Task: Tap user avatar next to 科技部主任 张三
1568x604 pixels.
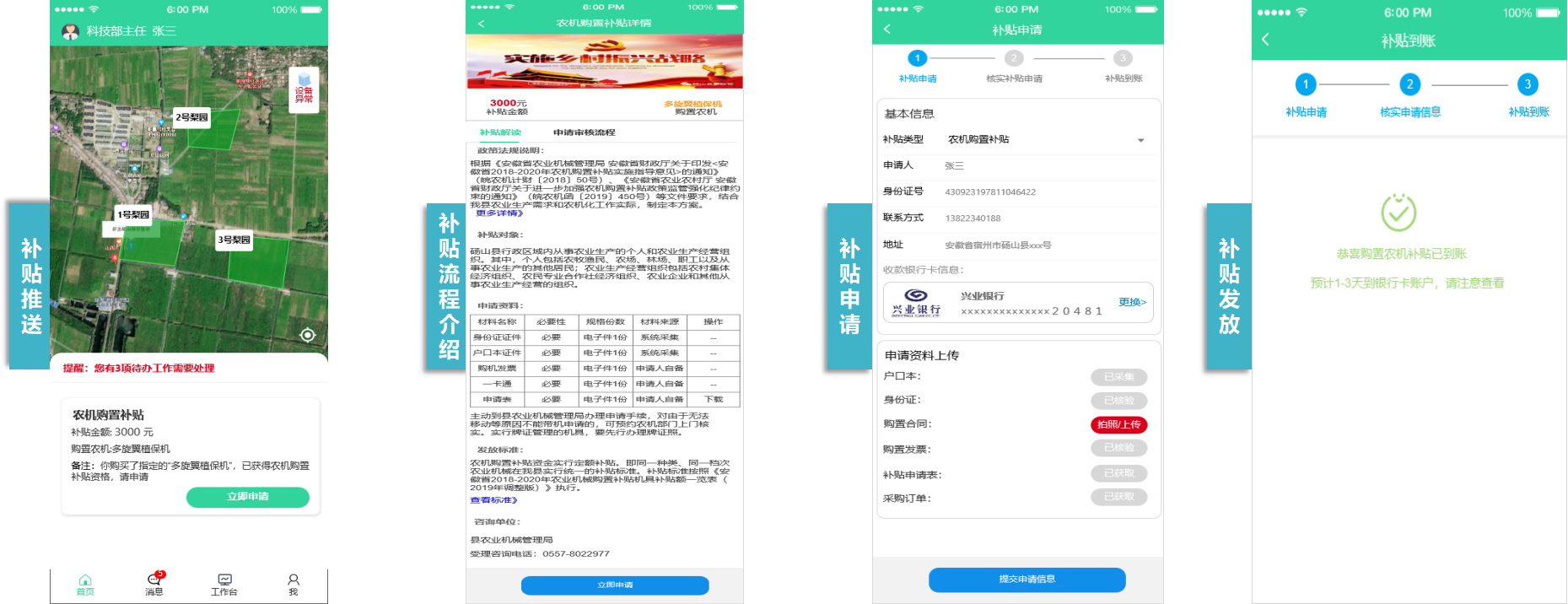Action: pyautogui.click(x=70, y=31)
